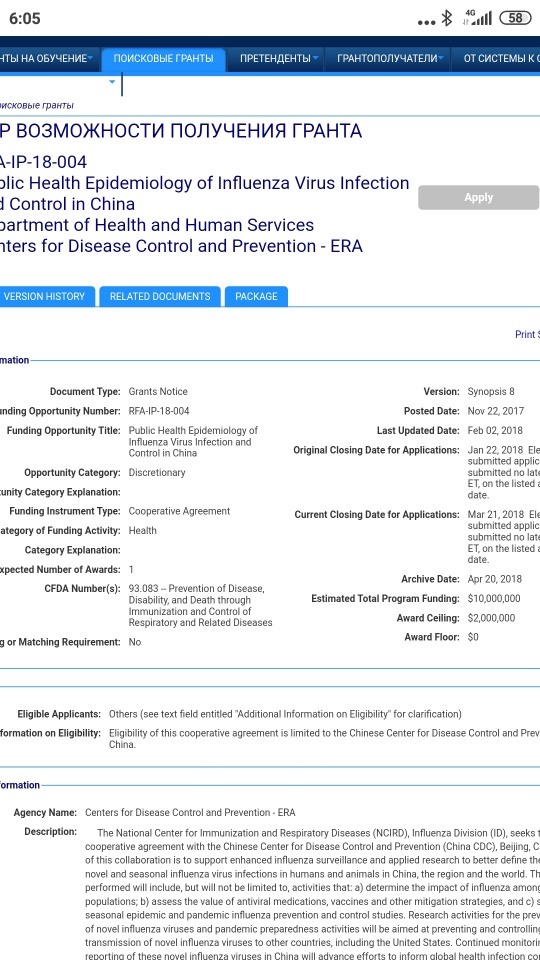Click the поисковые гранты breadcrumb link
The height and width of the screenshot is (960, 540).
[37, 105]
